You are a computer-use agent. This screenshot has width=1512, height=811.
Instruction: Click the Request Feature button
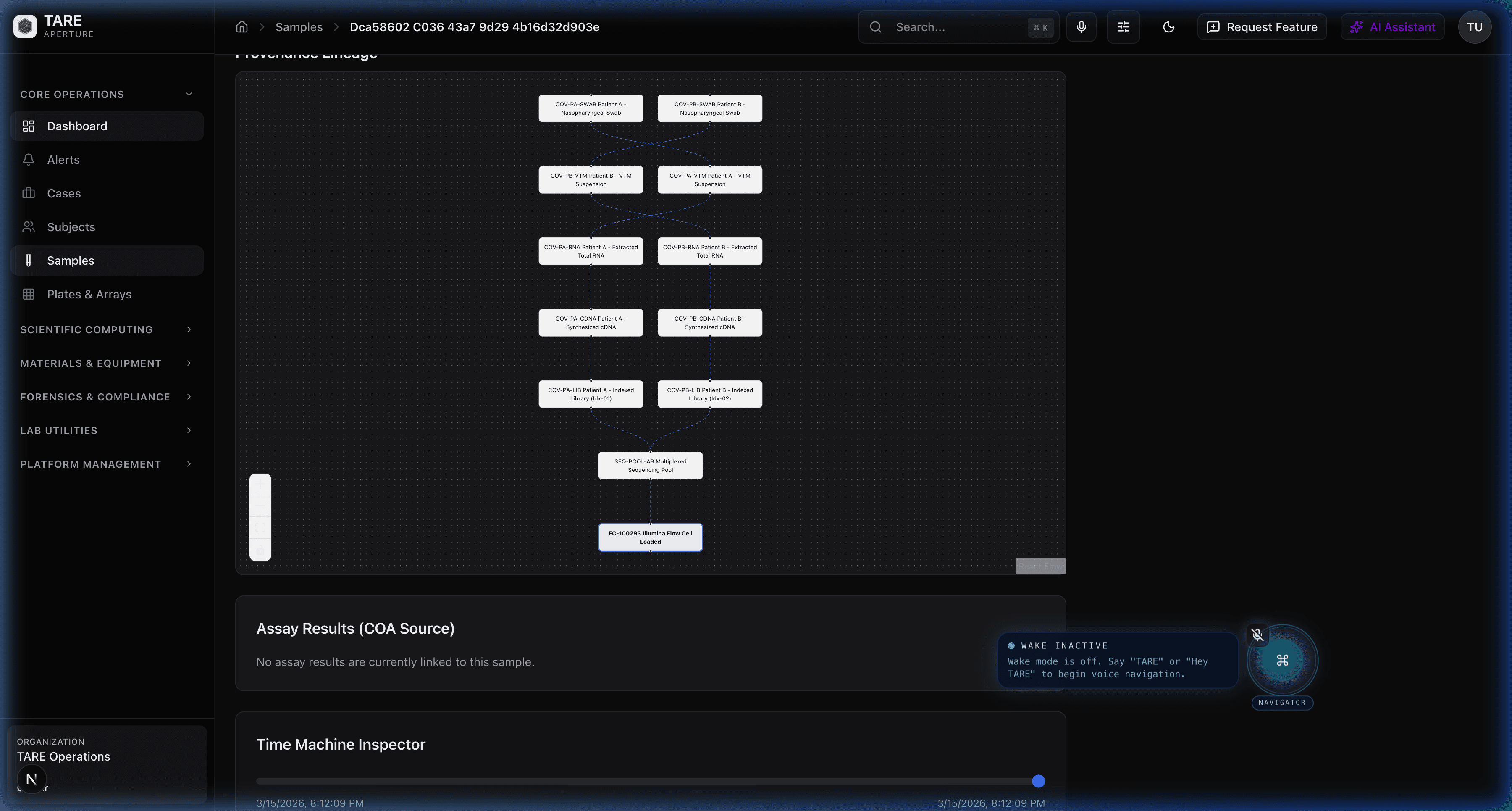tap(1262, 26)
